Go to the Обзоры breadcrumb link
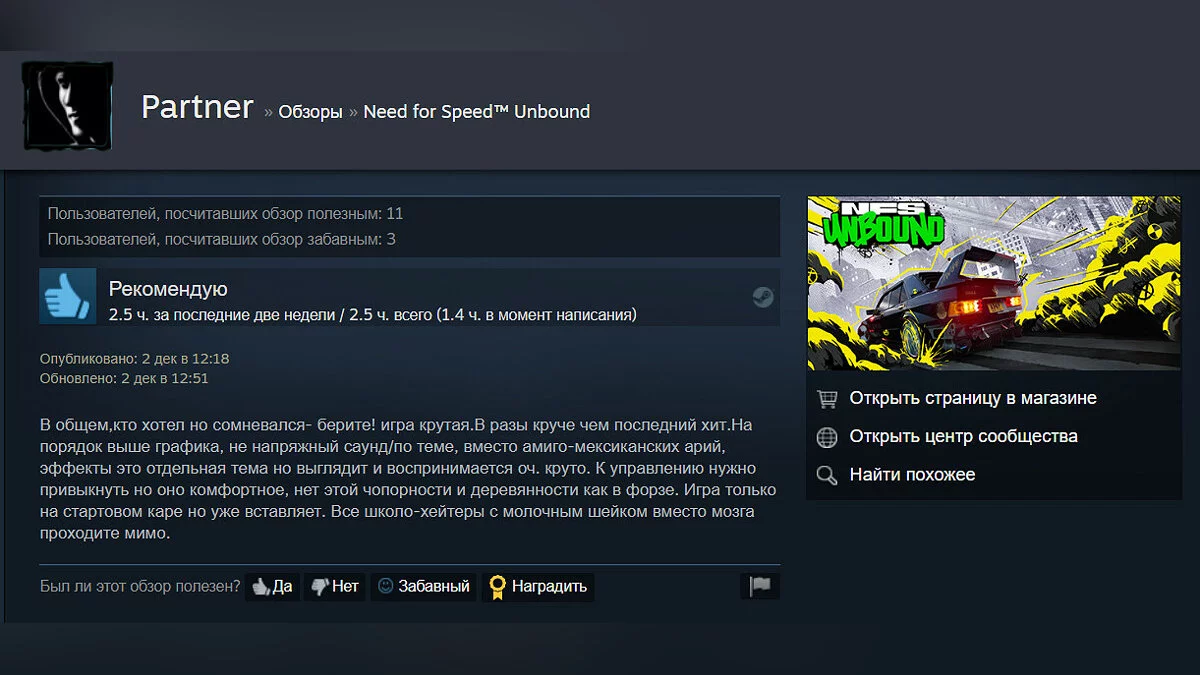 [x=310, y=112]
